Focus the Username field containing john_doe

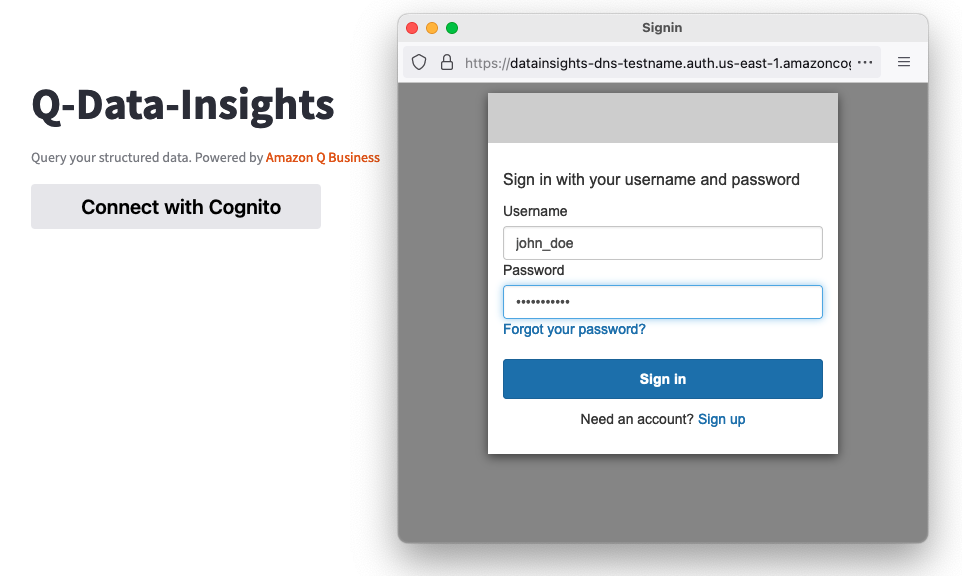pos(662,243)
